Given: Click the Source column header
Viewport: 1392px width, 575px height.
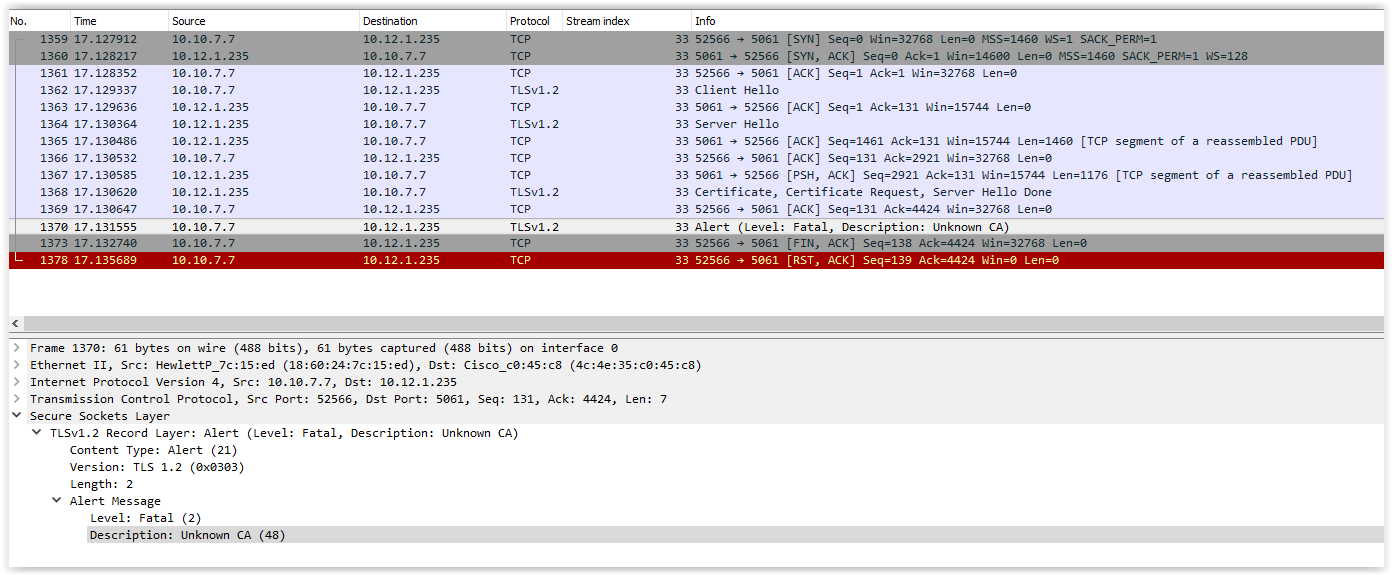Looking at the screenshot, I should point(263,21).
